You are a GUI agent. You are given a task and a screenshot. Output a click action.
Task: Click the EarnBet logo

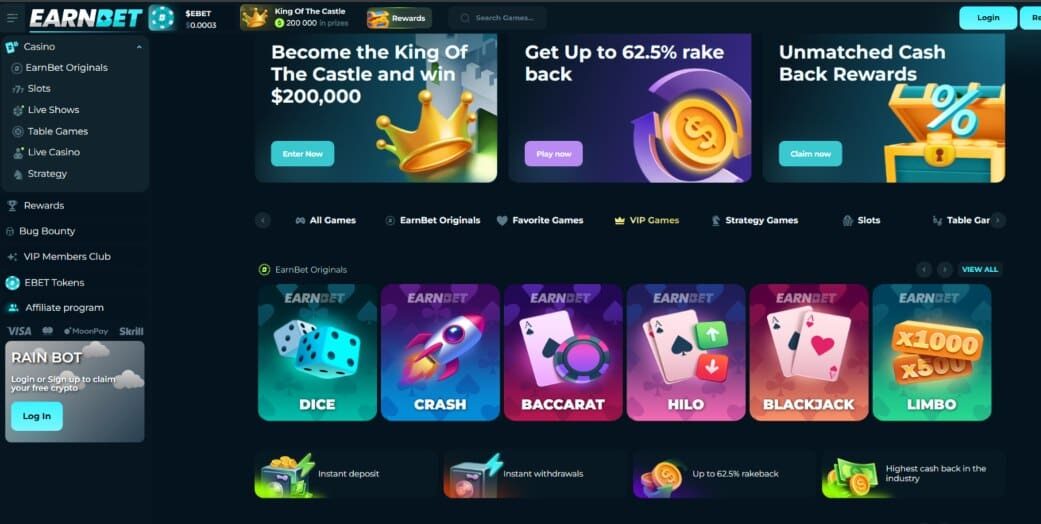86,18
